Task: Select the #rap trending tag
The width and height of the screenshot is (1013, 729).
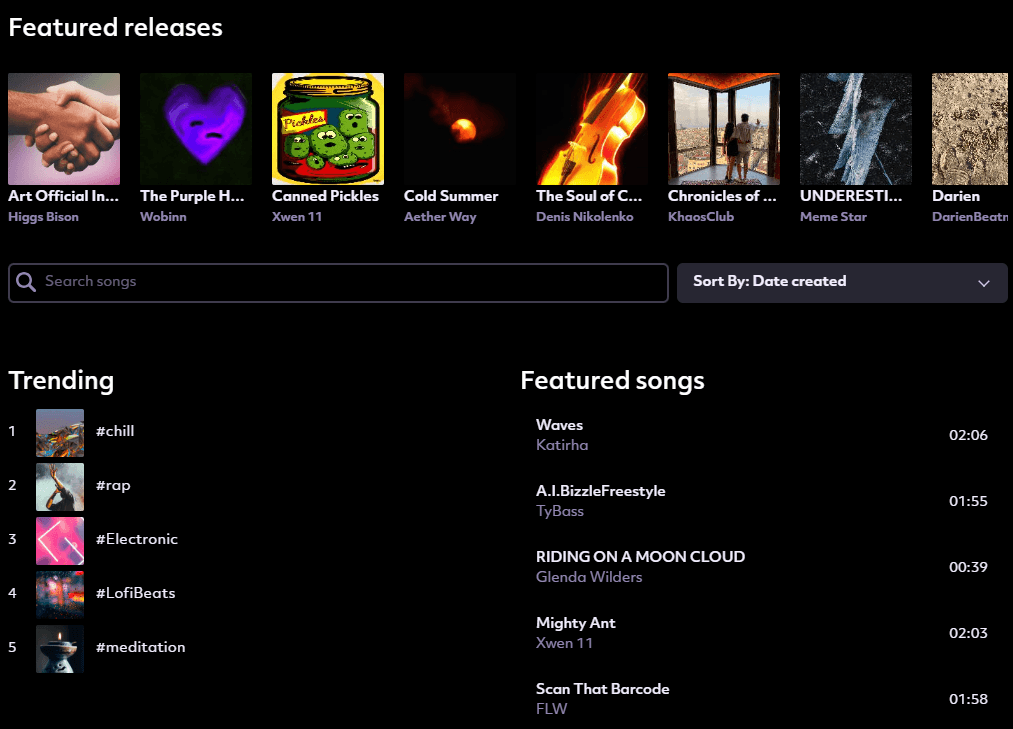Action: point(113,485)
